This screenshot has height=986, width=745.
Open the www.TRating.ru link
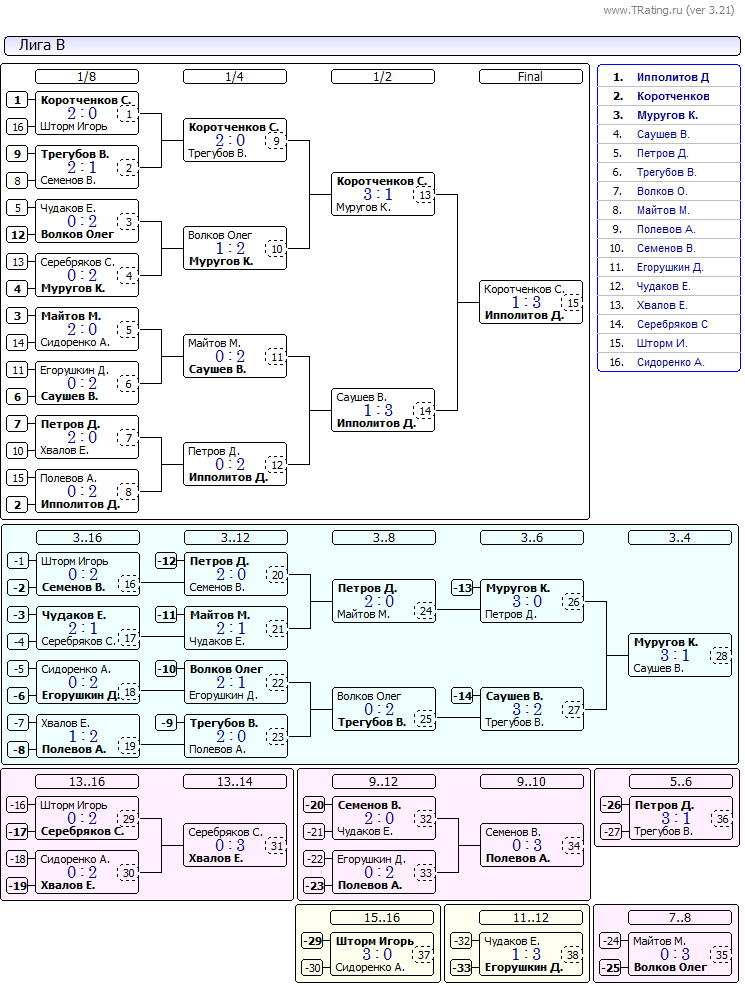(668, 10)
